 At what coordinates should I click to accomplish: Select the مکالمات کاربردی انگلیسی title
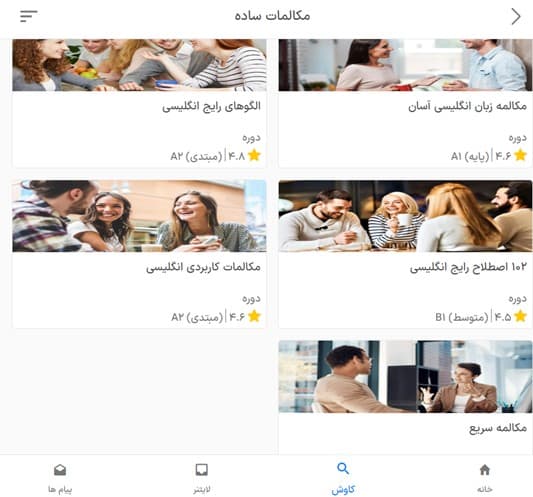pos(203,268)
